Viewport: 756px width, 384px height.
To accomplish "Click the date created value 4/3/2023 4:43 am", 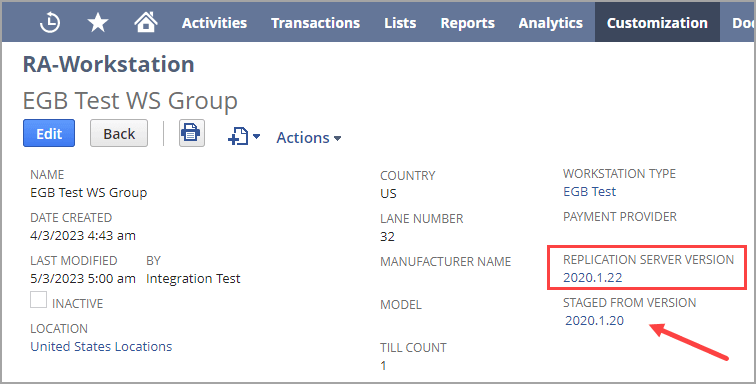I will (x=83, y=235).
